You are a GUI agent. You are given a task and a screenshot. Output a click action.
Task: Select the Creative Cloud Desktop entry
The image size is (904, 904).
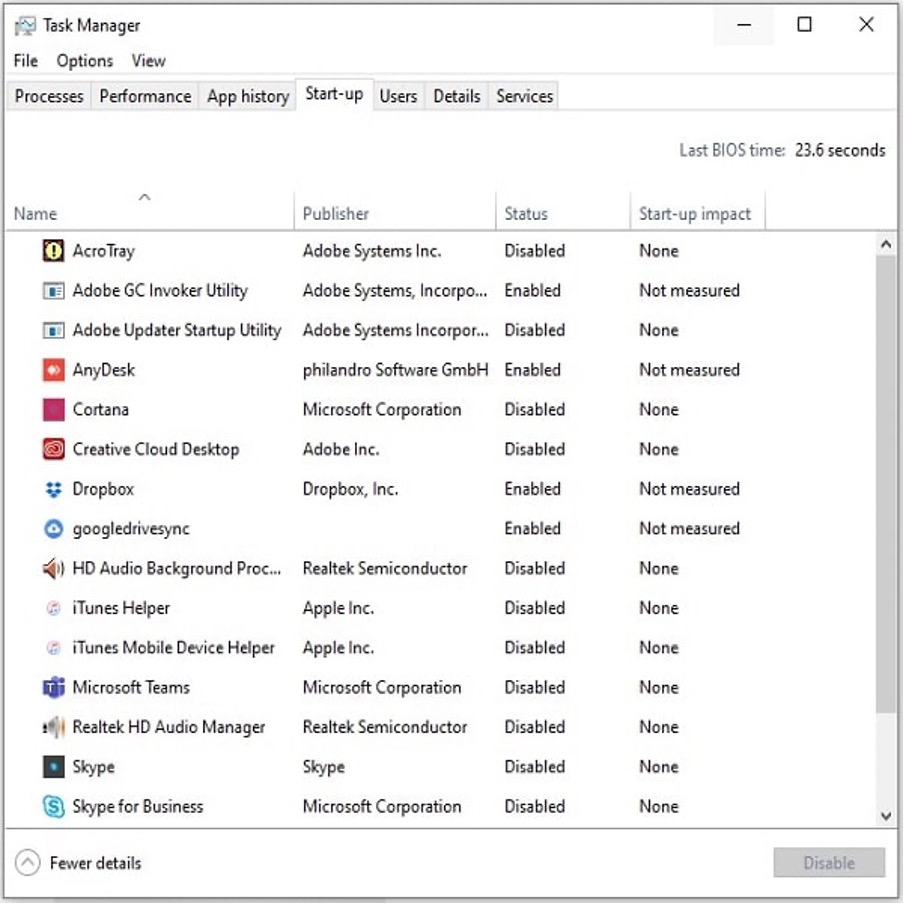pyautogui.click(x=156, y=449)
